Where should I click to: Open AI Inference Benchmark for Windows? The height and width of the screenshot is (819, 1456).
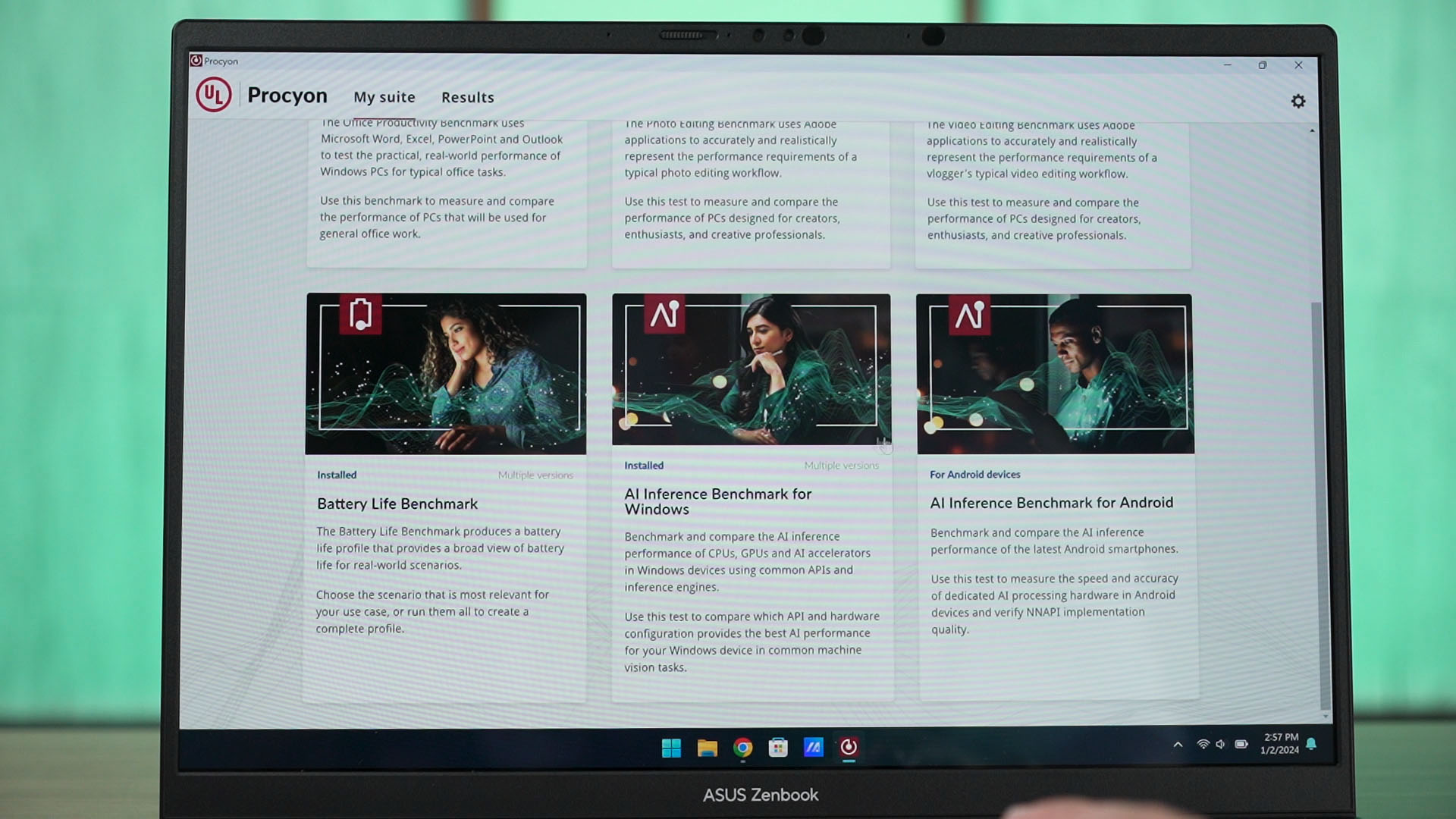[x=717, y=502]
